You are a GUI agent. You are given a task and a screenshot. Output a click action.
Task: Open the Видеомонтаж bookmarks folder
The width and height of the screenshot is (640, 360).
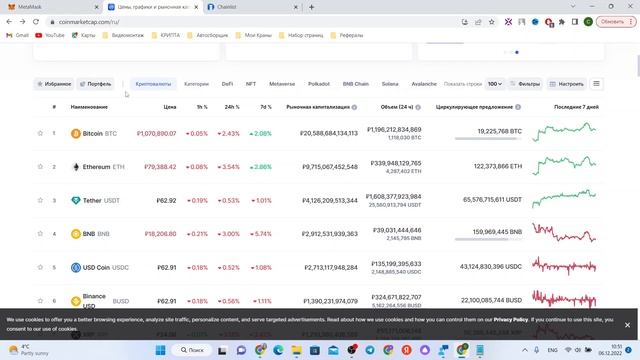click(x=123, y=36)
